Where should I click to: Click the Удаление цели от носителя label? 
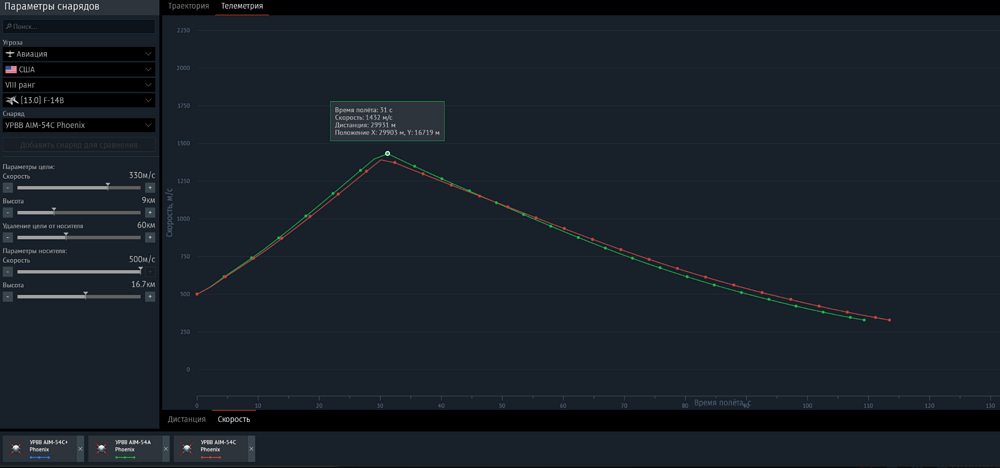coord(42,226)
